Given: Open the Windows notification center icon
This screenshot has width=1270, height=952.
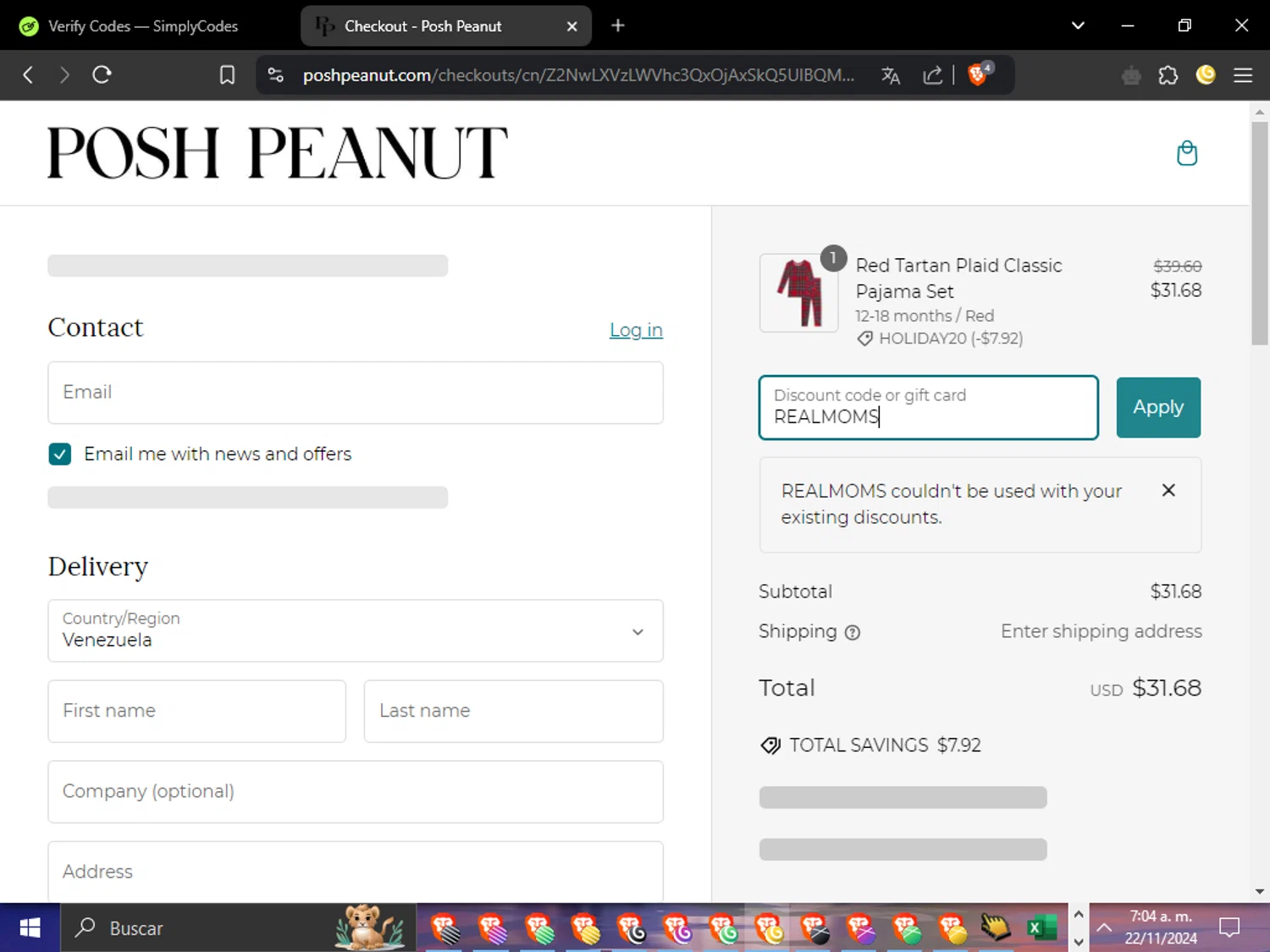Looking at the screenshot, I should click(x=1229, y=927).
